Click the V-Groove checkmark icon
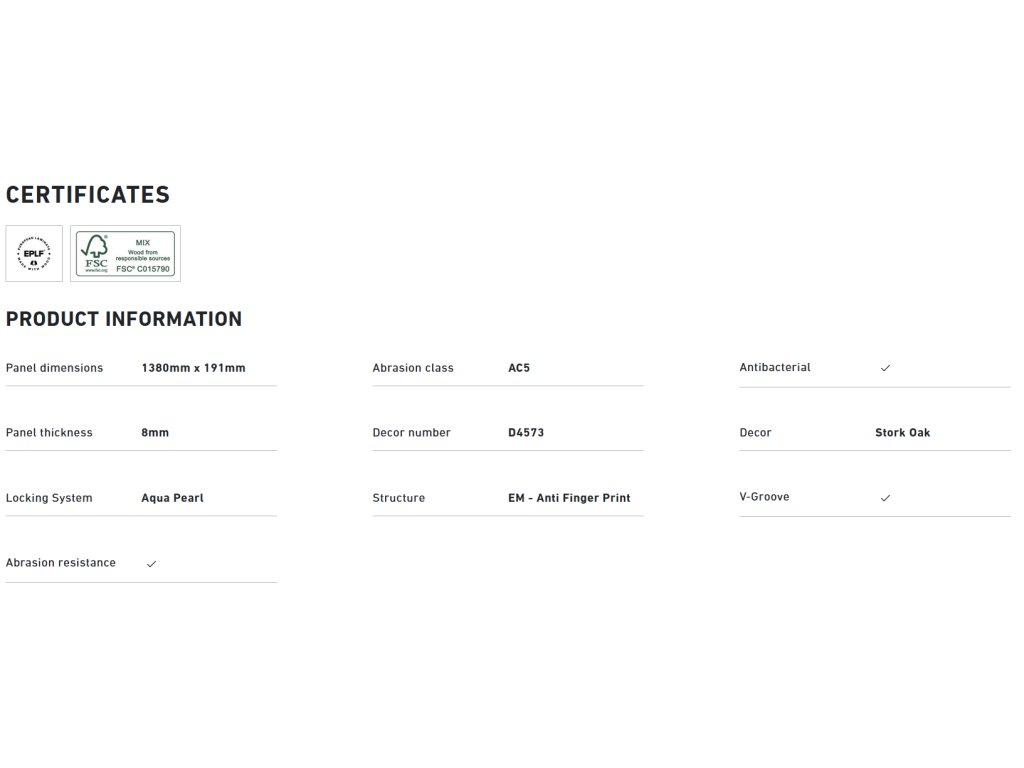This screenshot has height=768, width=1024. click(x=885, y=498)
